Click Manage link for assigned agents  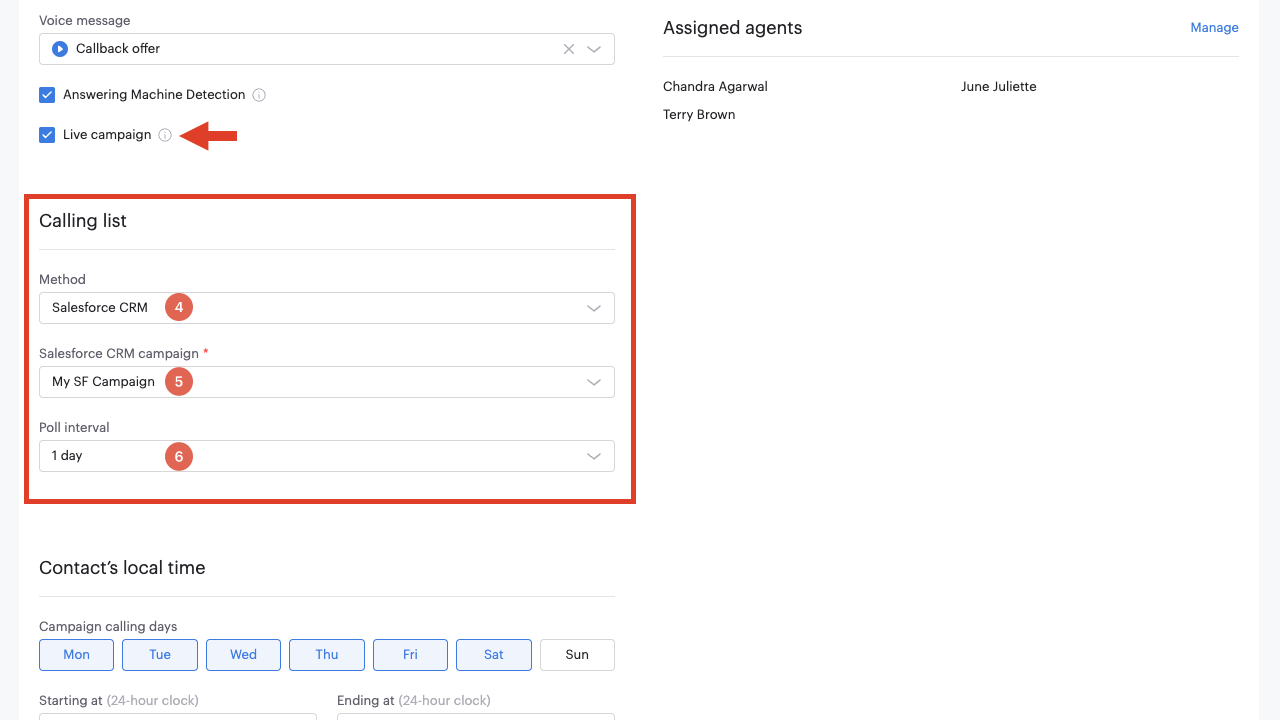coord(1214,28)
